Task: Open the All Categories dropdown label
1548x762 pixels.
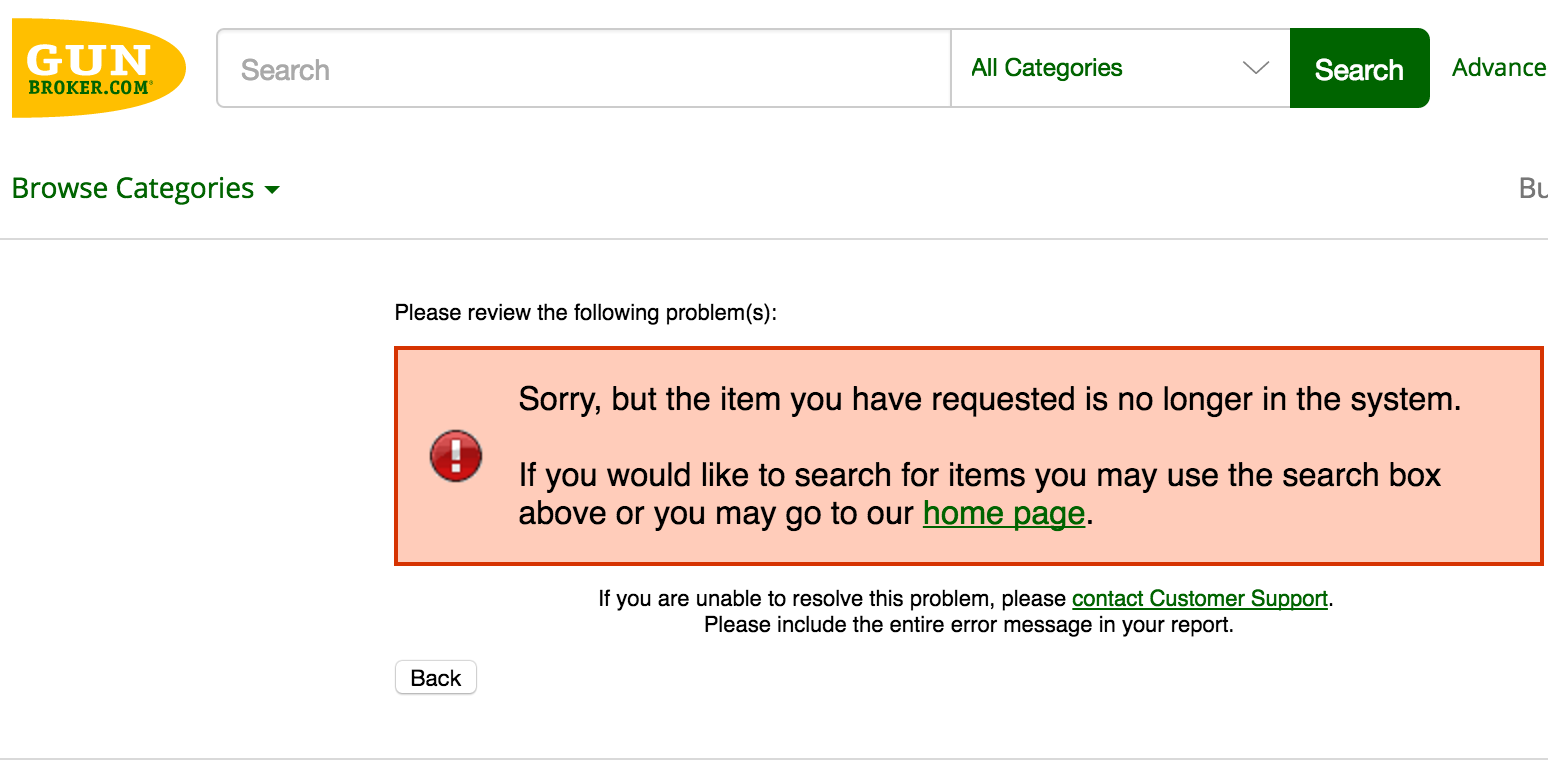Action: point(1047,68)
